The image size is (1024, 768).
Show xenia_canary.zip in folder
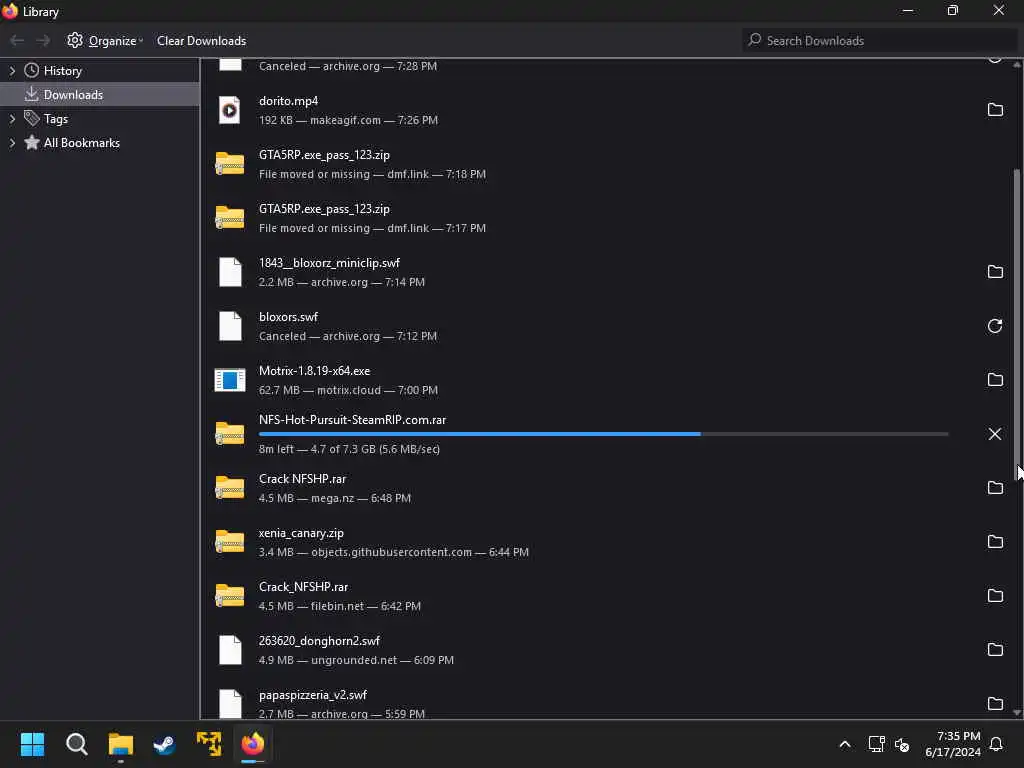tap(995, 541)
